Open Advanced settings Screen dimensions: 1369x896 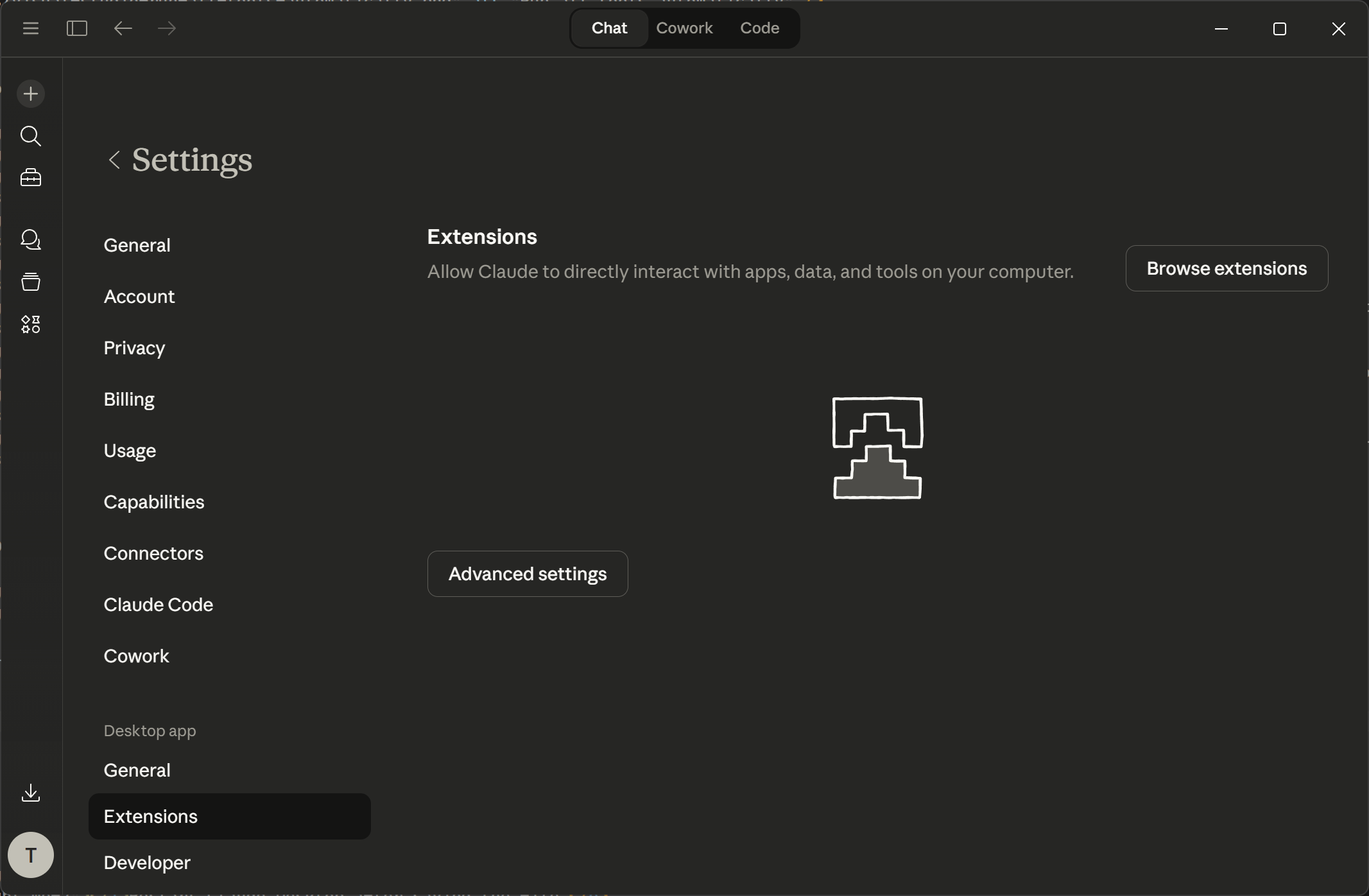527,573
